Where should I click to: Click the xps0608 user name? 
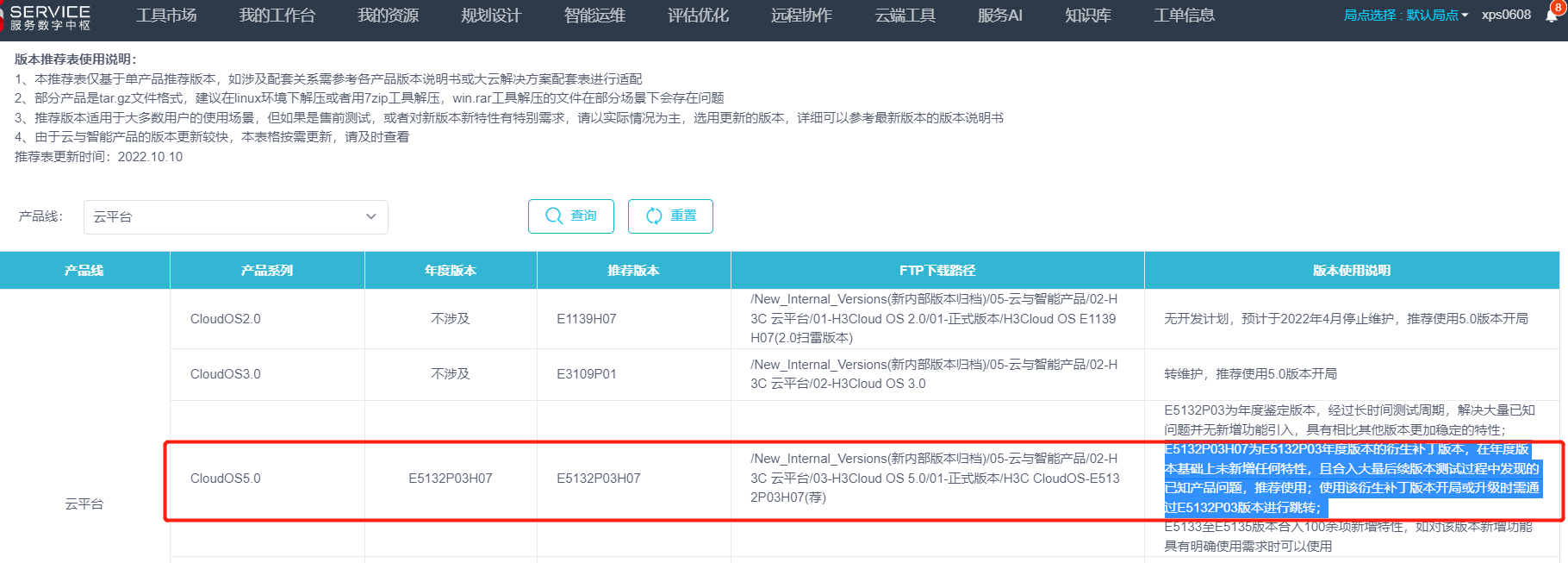pyautogui.click(x=1506, y=15)
